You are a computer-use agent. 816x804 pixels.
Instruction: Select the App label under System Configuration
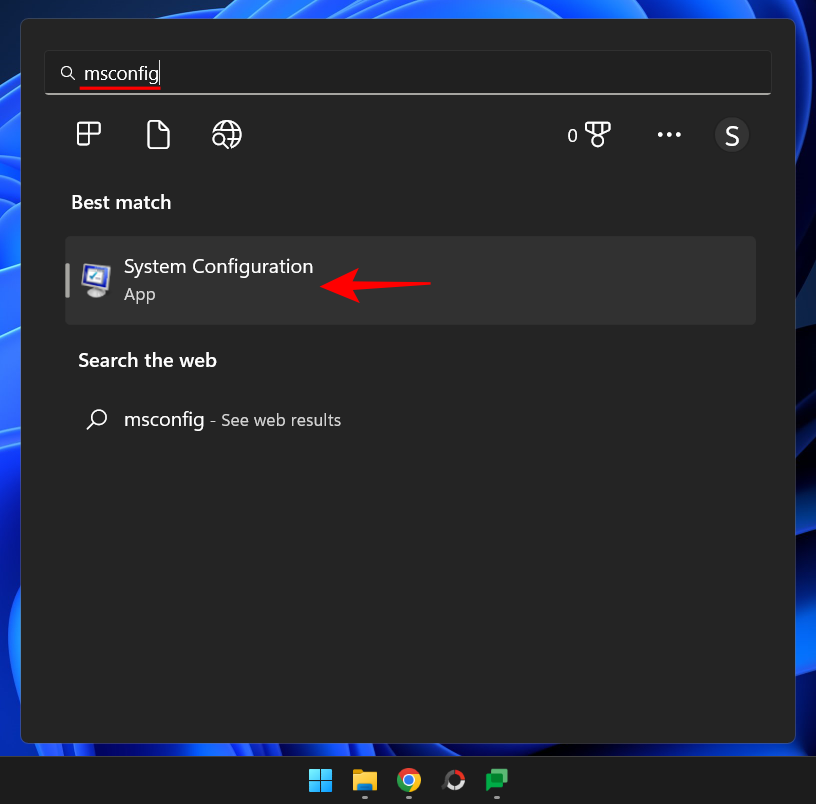pyautogui.click(x=139, y=295)
